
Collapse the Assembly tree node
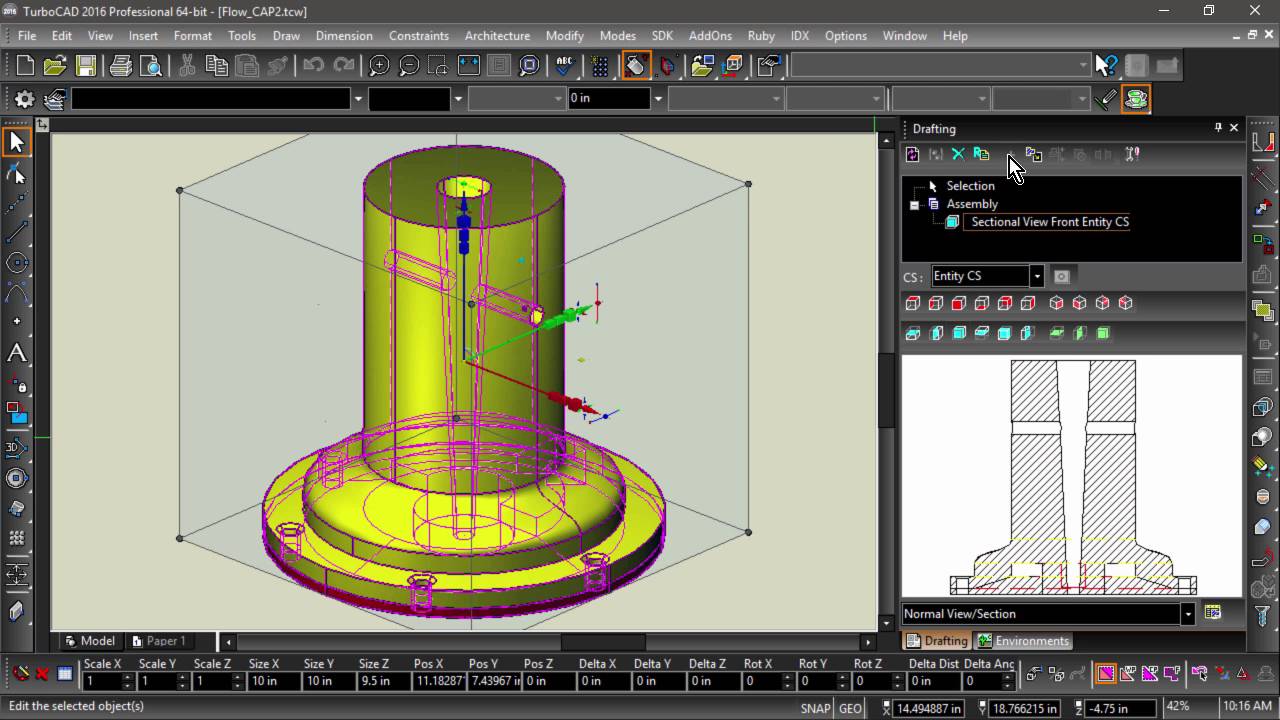914,204
